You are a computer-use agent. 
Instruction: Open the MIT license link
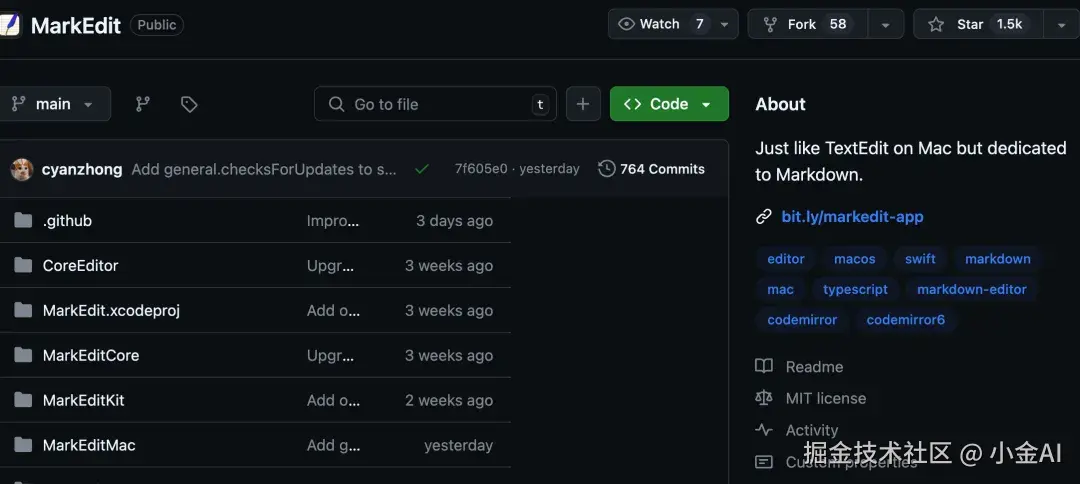pos(826,399)
